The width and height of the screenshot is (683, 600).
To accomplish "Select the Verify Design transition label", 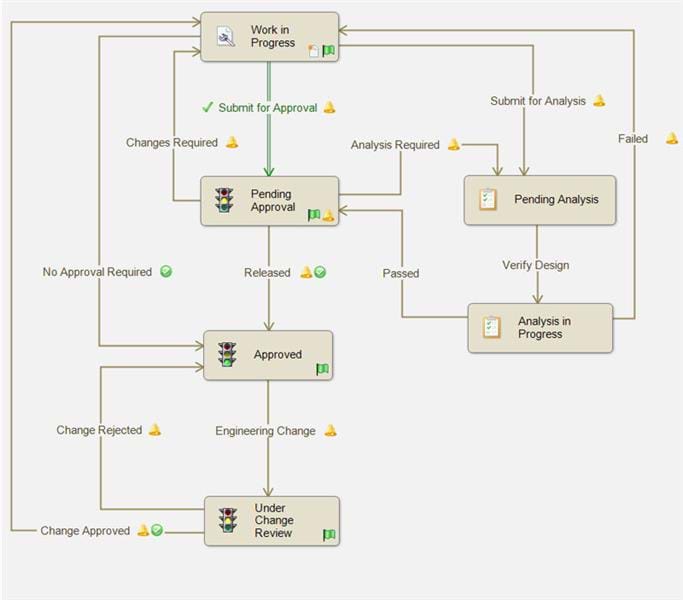I will [x=535, y=265].
